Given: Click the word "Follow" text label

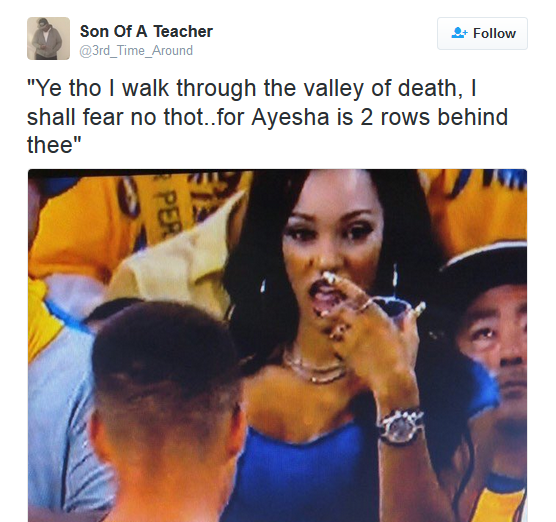Looking at the screenshot, I should tap(494, 33).
